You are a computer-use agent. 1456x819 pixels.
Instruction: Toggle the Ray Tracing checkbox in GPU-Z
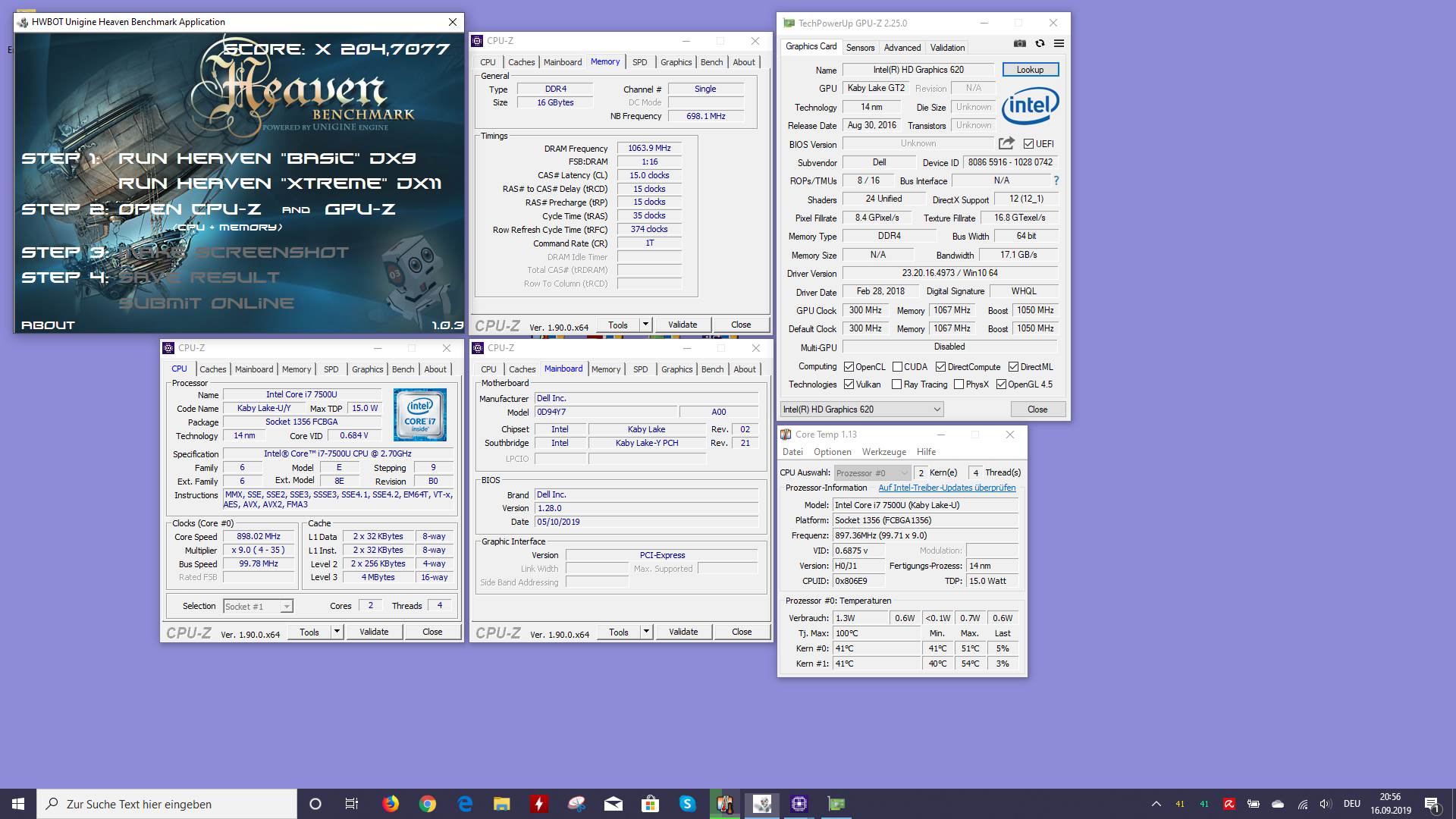[x=897, y=384]
